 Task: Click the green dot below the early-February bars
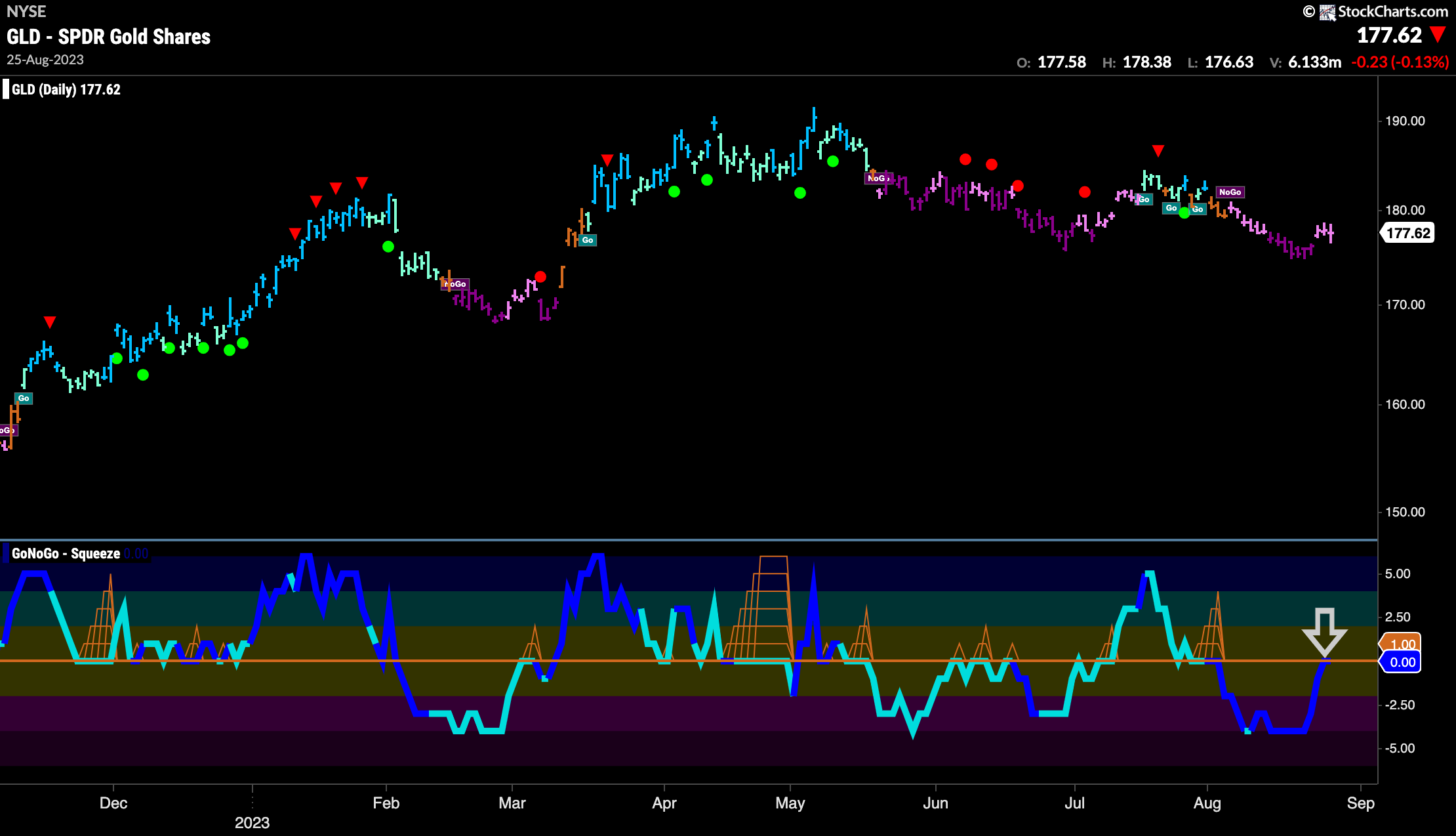[x=388, y=247]
